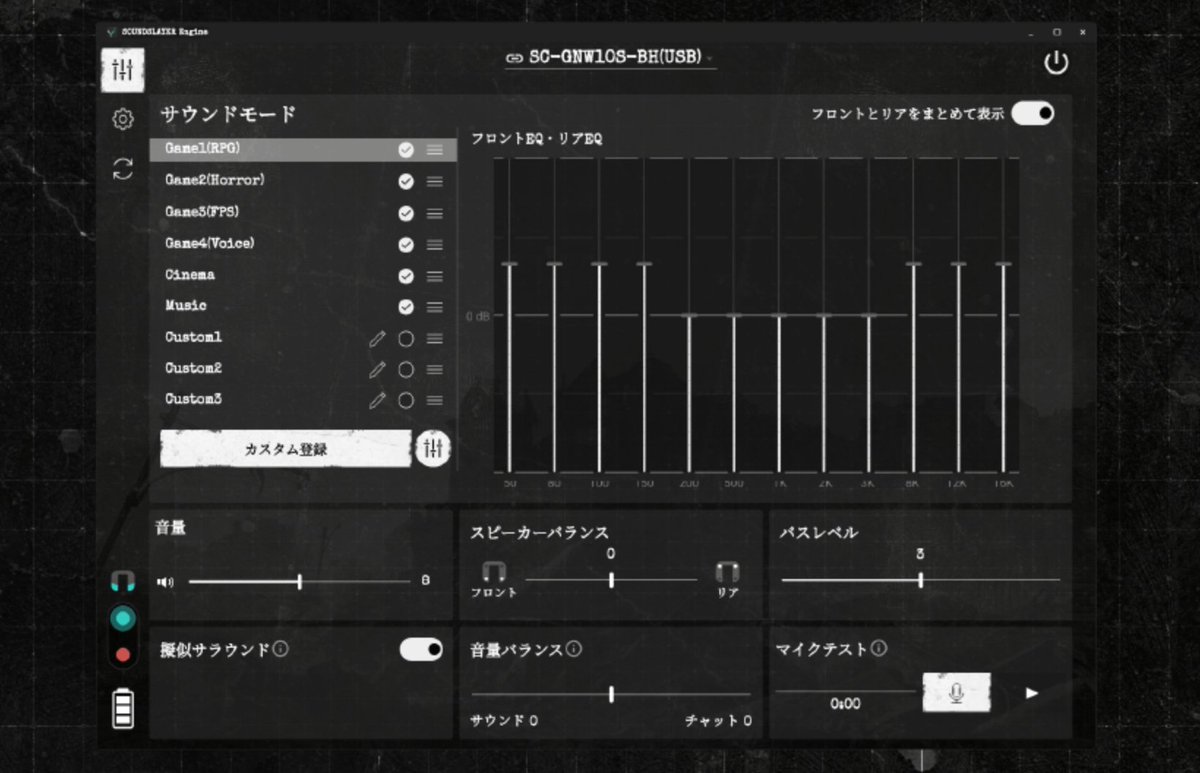This screenshot has height=773, width=1200.
Task: Open info icon next to 音量バランス
Action: tap(573, 649)
